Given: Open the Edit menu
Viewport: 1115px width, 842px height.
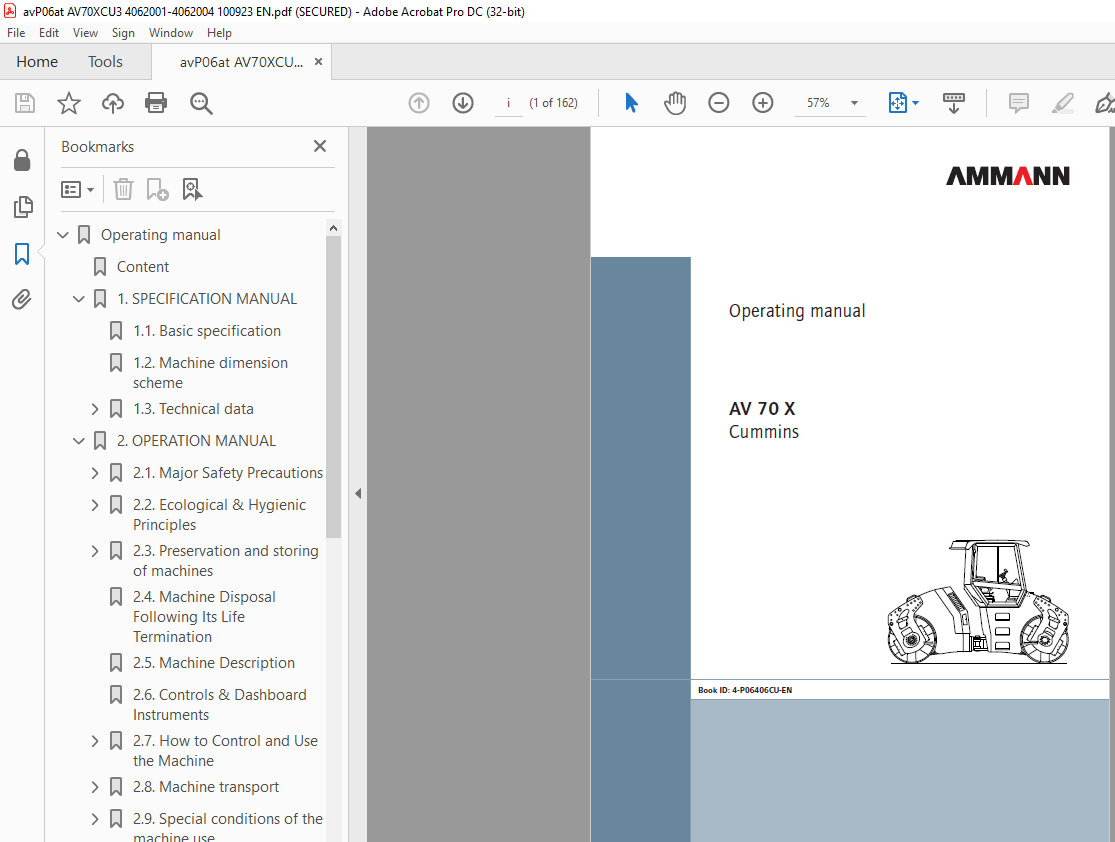Looking at the screenshot, I should pos(48,33).
